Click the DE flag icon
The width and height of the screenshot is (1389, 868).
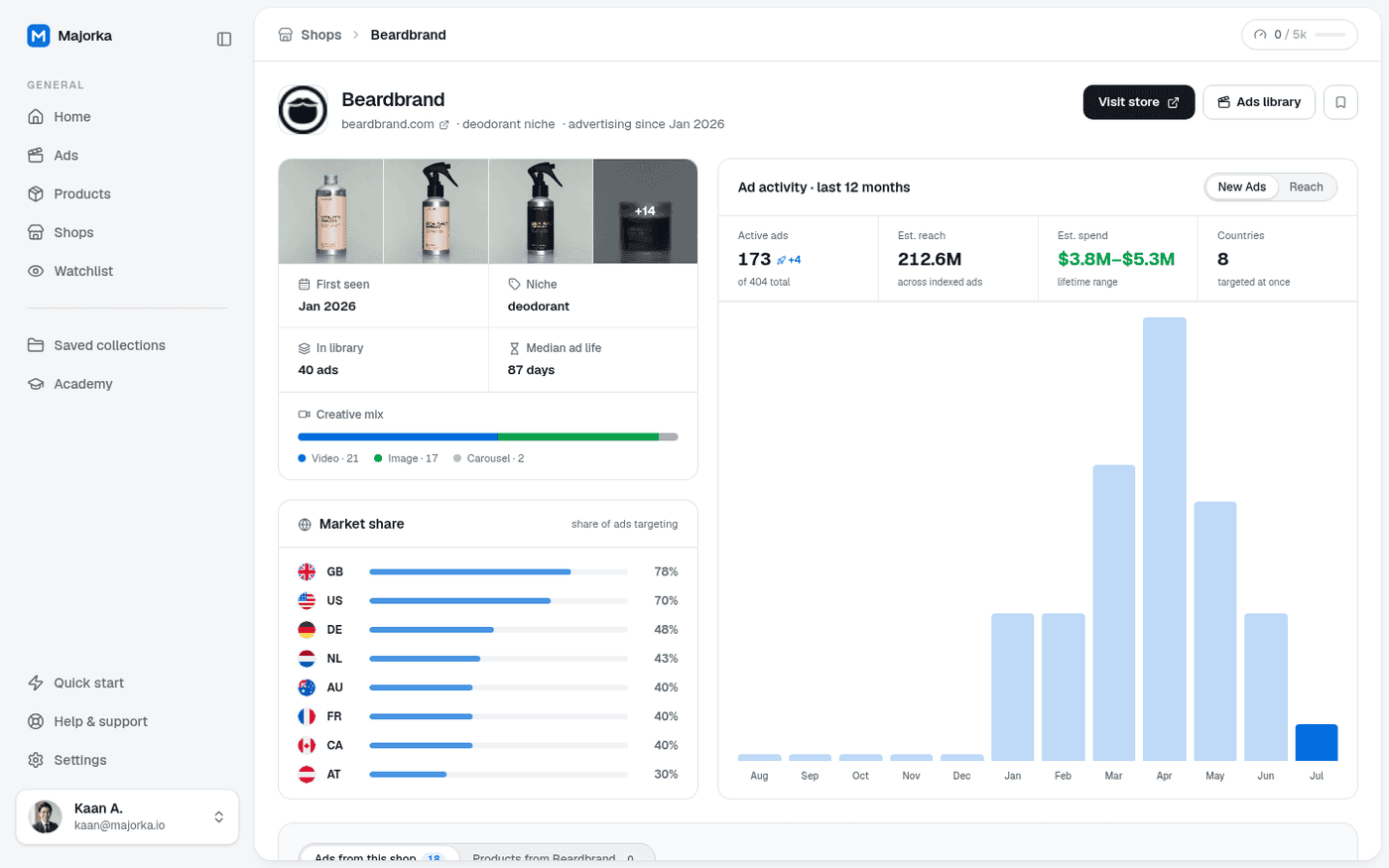pos(307,629)
